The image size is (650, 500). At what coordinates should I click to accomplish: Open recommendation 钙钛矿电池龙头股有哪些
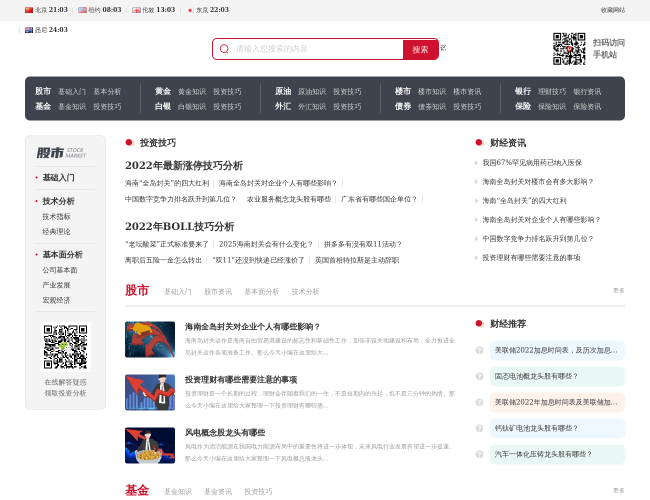click(557, 428)
